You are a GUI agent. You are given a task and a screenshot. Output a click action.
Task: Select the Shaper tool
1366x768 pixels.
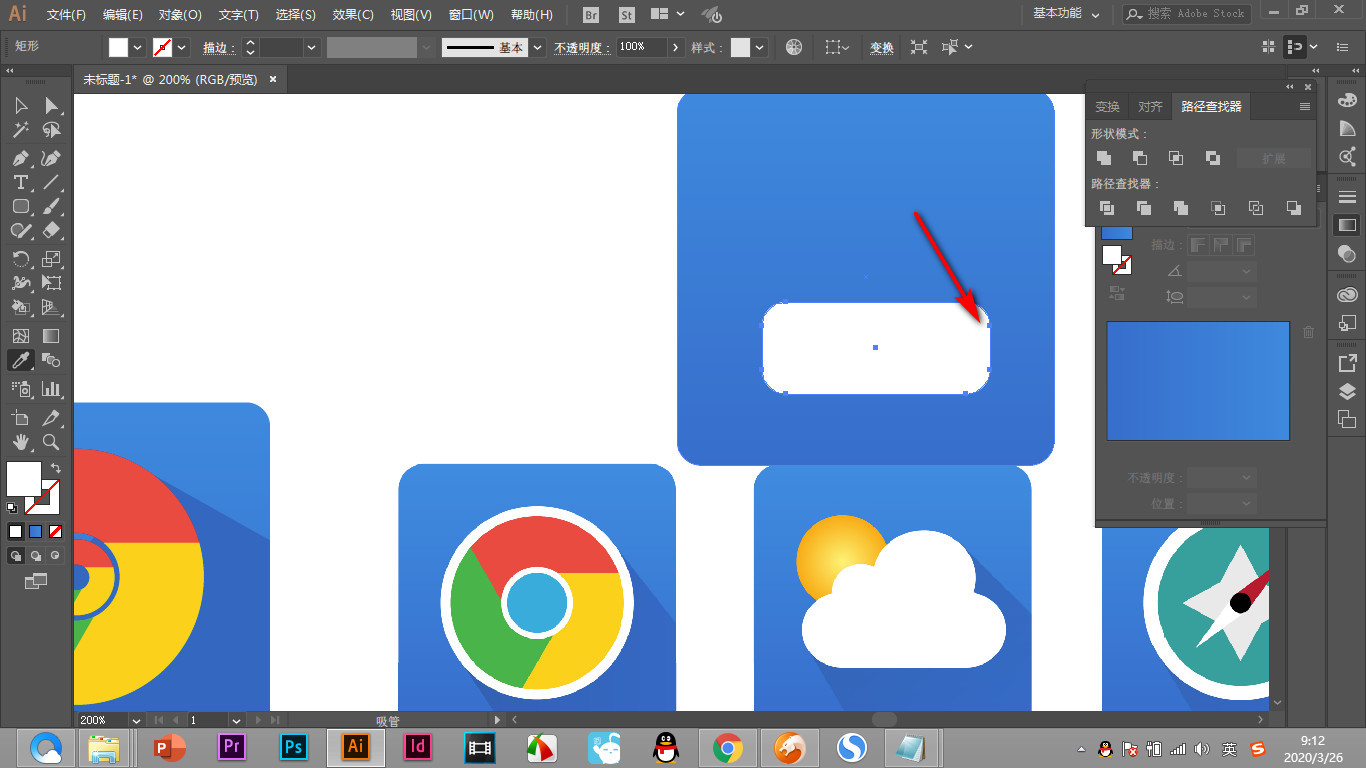20,230
